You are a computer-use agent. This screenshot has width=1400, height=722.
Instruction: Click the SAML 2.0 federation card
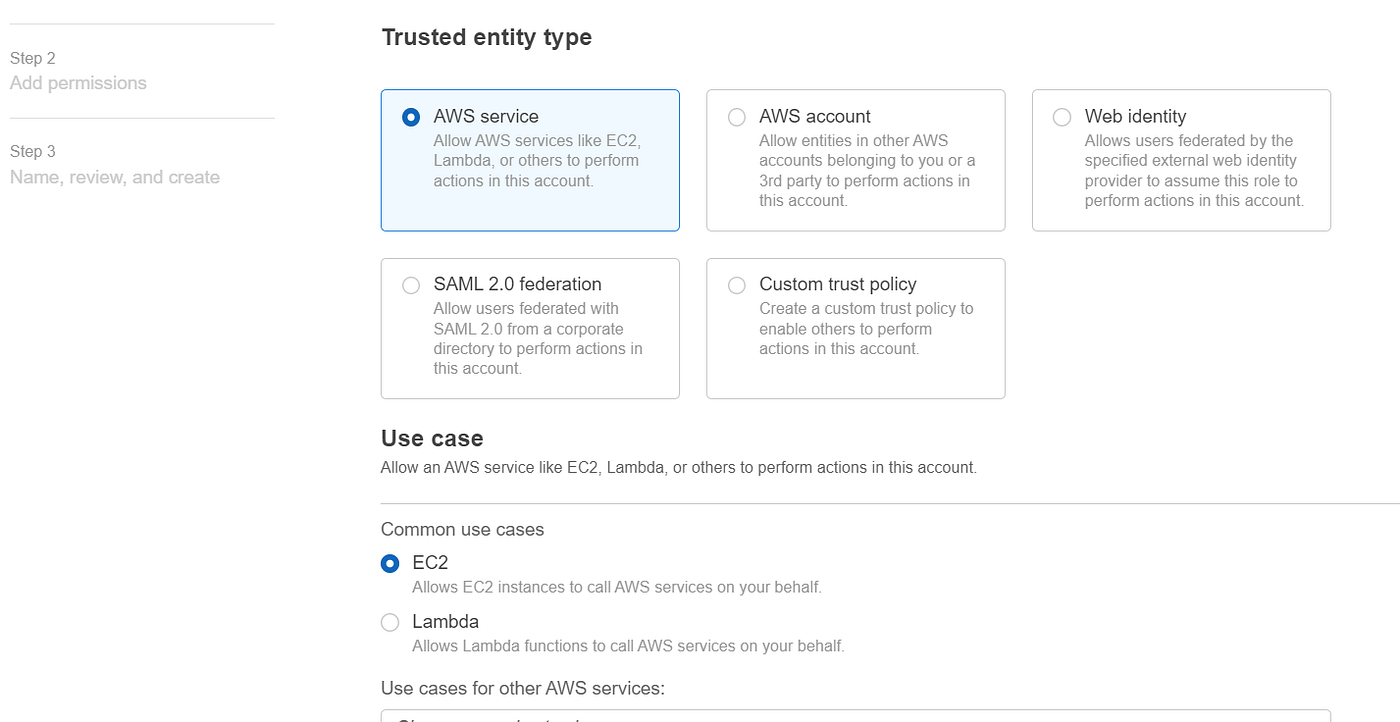(530, 328)
